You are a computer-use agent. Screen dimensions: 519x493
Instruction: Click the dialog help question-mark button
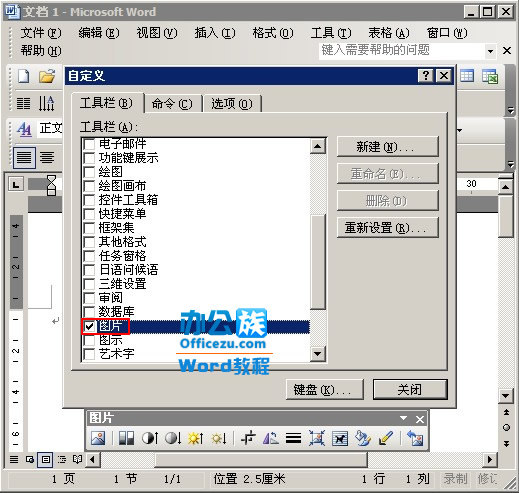[x=426, y=76]
